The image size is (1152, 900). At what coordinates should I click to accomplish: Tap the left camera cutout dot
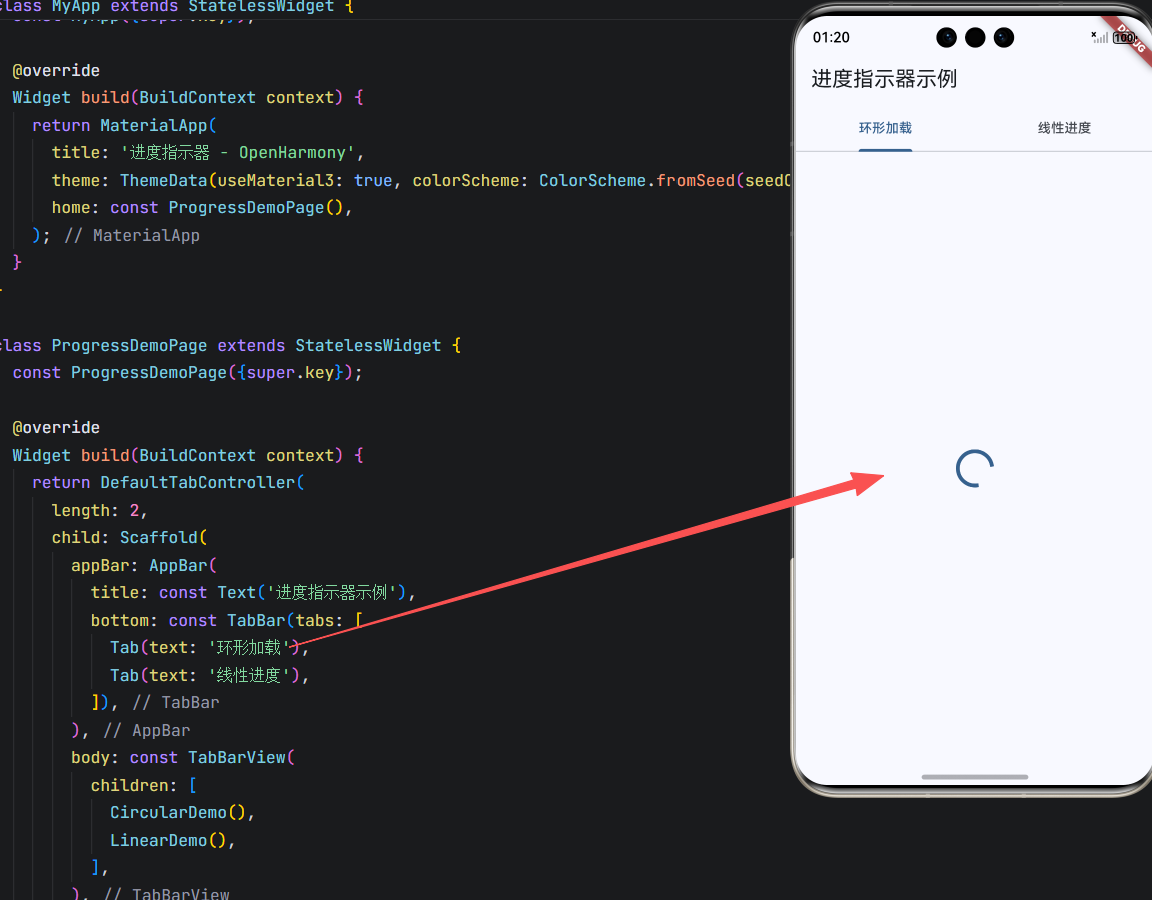tap(946, 37)
